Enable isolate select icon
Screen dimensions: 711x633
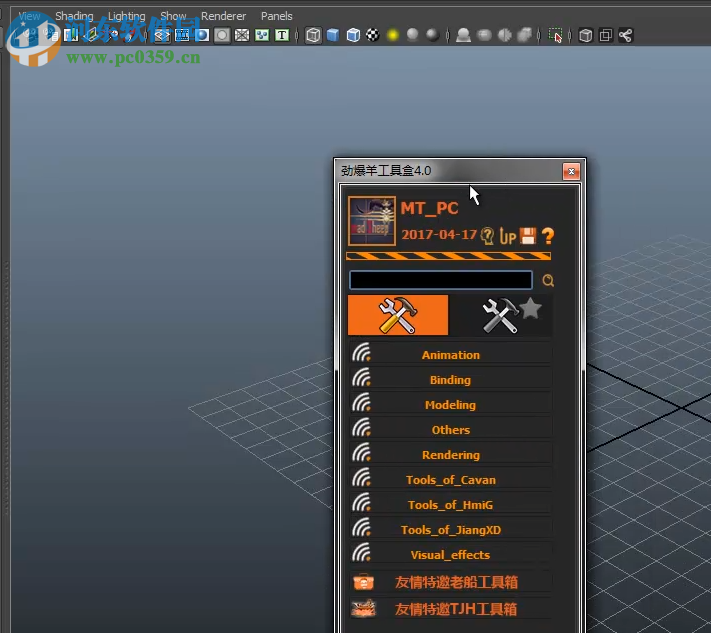point(555,35)
